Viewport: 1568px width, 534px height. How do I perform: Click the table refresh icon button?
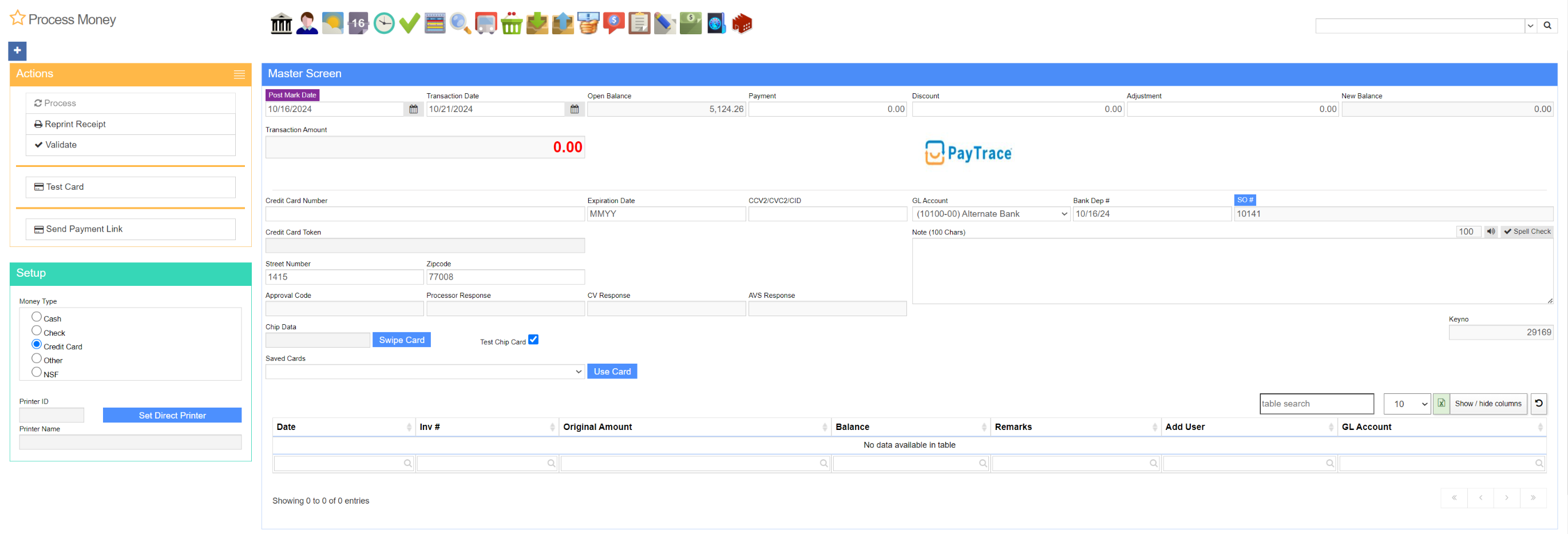pos(1538,403)
